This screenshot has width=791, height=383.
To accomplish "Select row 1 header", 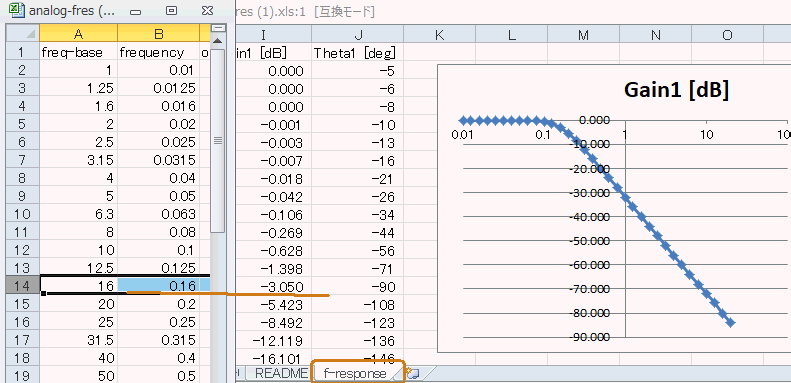I will 22,52.
